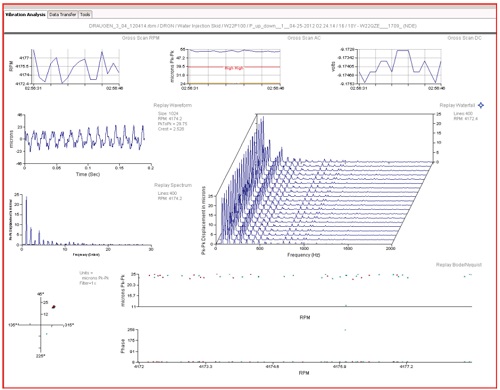Click the Gross Scan DC title

coord(464,38)
